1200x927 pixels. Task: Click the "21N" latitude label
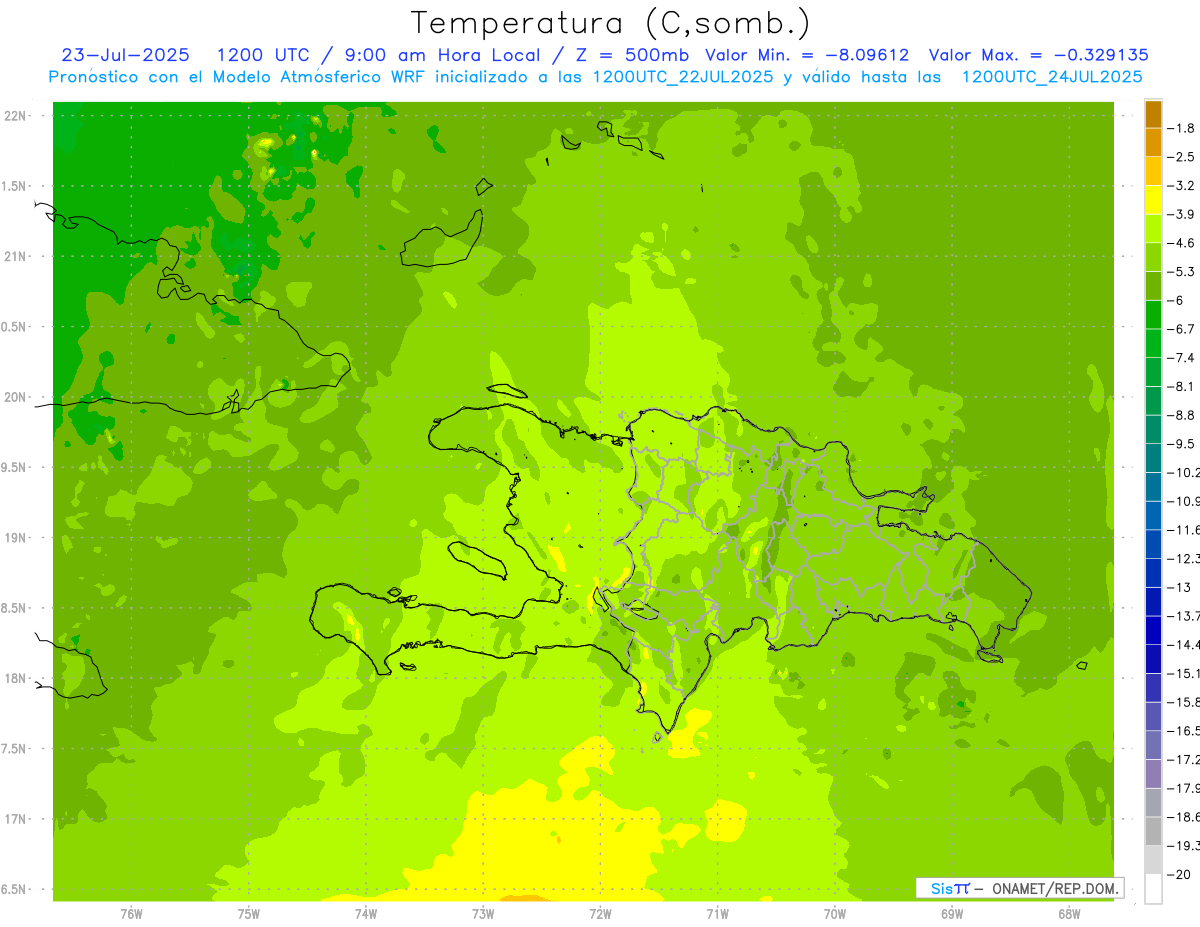point(15,256)
